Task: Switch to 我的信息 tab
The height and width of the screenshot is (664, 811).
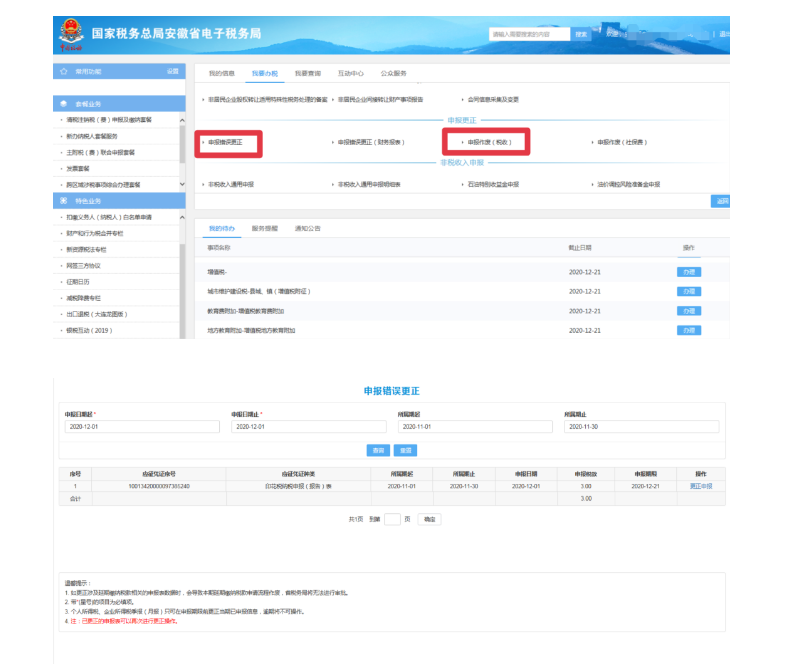Action: click(222, 73)
